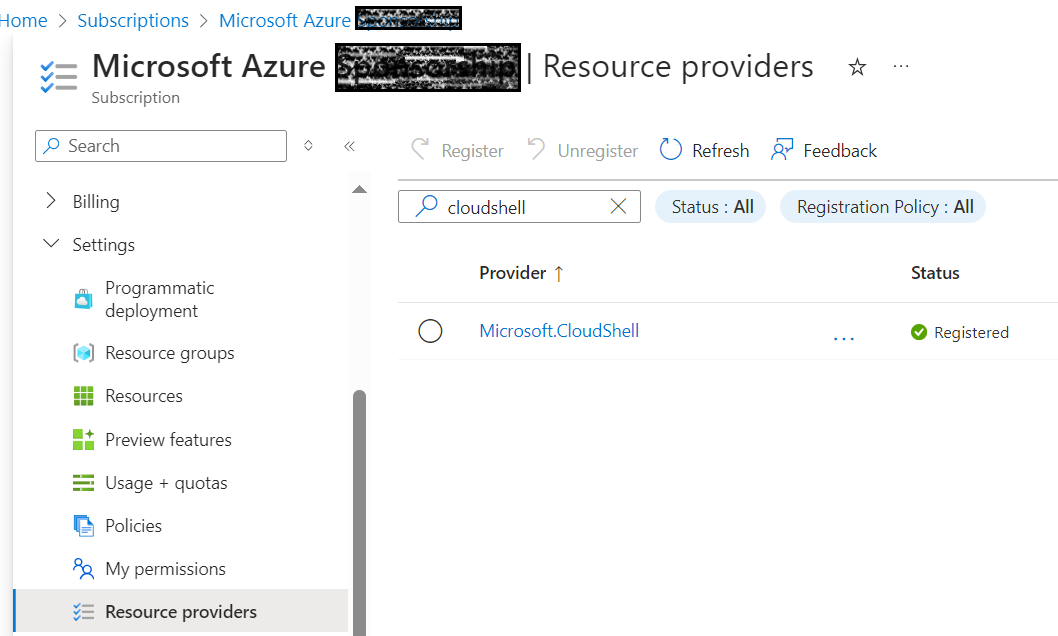Click the Register button label

tap(472, 150)
